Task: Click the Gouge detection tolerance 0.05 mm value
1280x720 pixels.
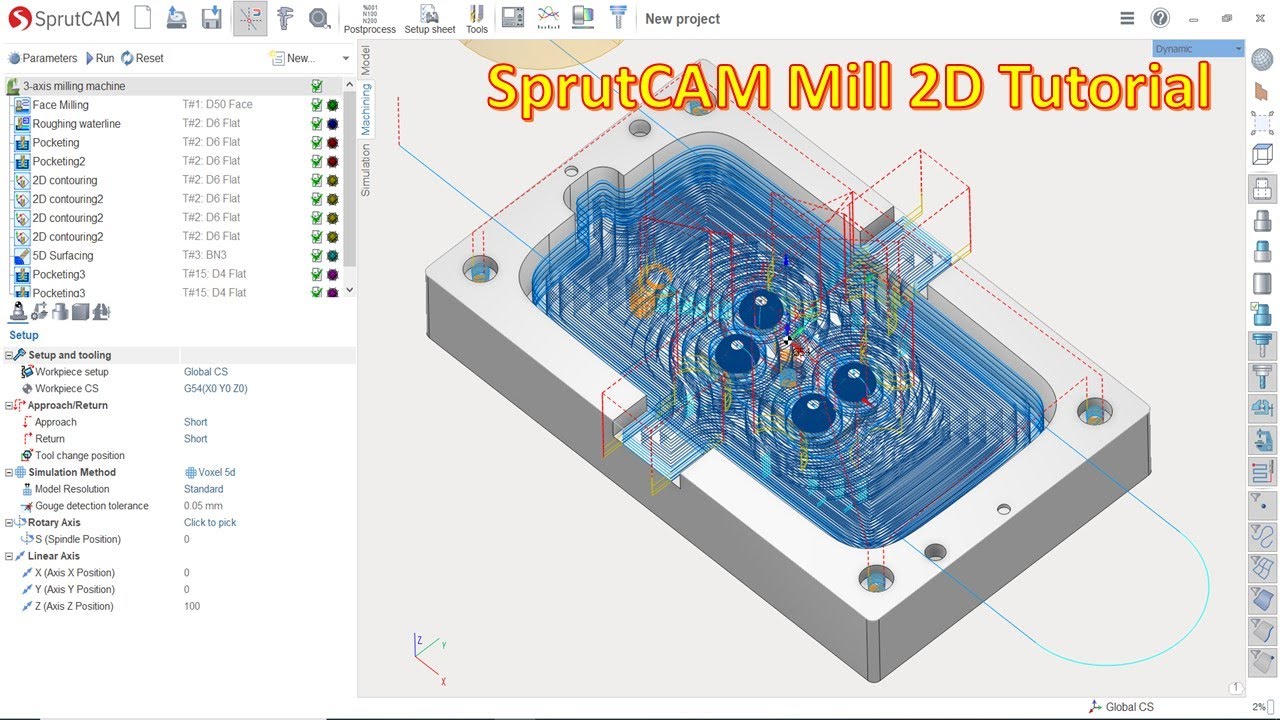Action: [203, 506]
